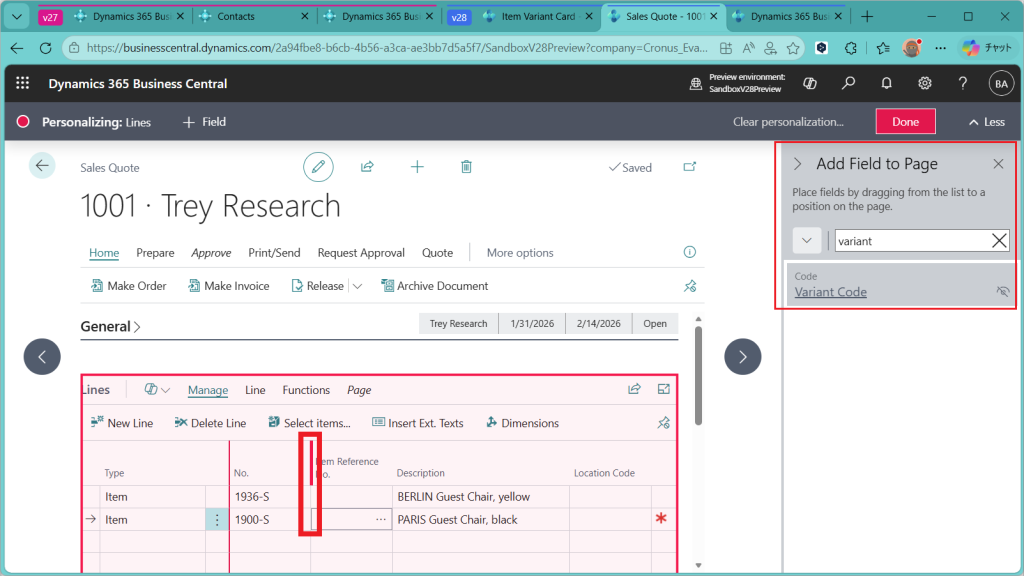Screen dimensions: 1024x576
Task: Click the variant search input field
Action: (910, 241)
